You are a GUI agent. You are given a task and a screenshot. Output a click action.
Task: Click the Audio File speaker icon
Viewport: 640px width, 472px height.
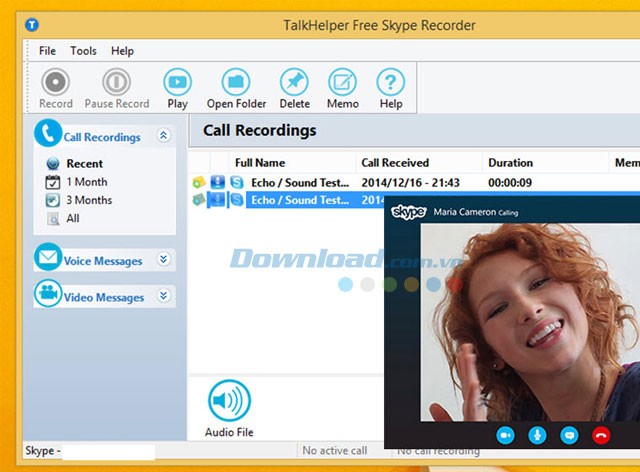pyautogui.click(x=229, y=400)
